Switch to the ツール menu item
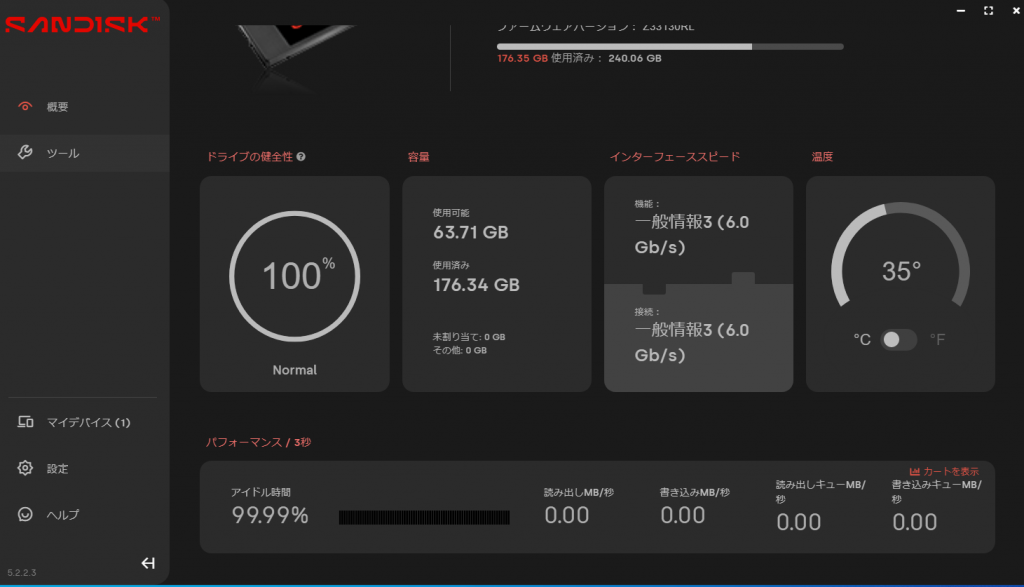 (63, 154)
